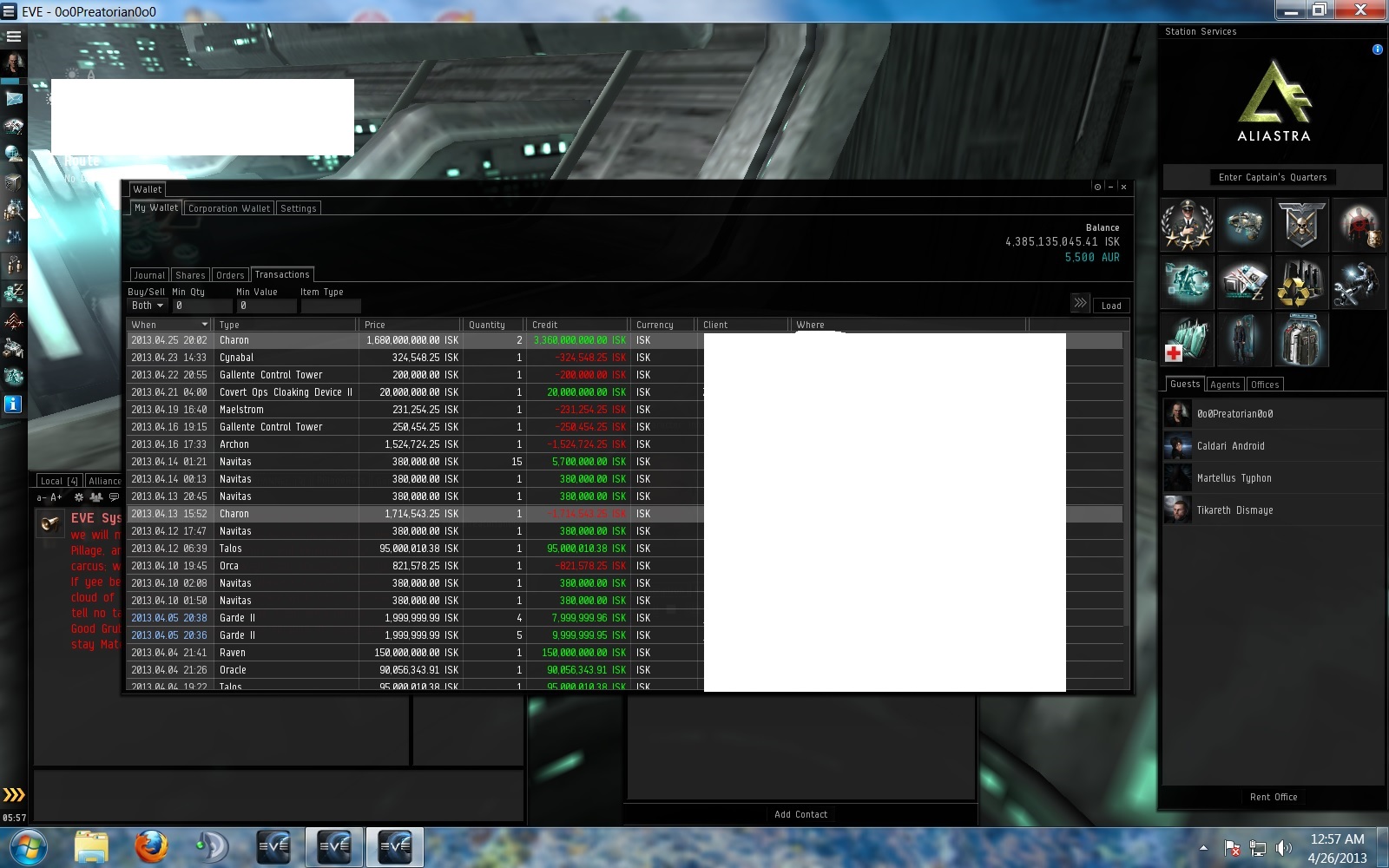Open the ship fitting station service

tap(1244, 225)
